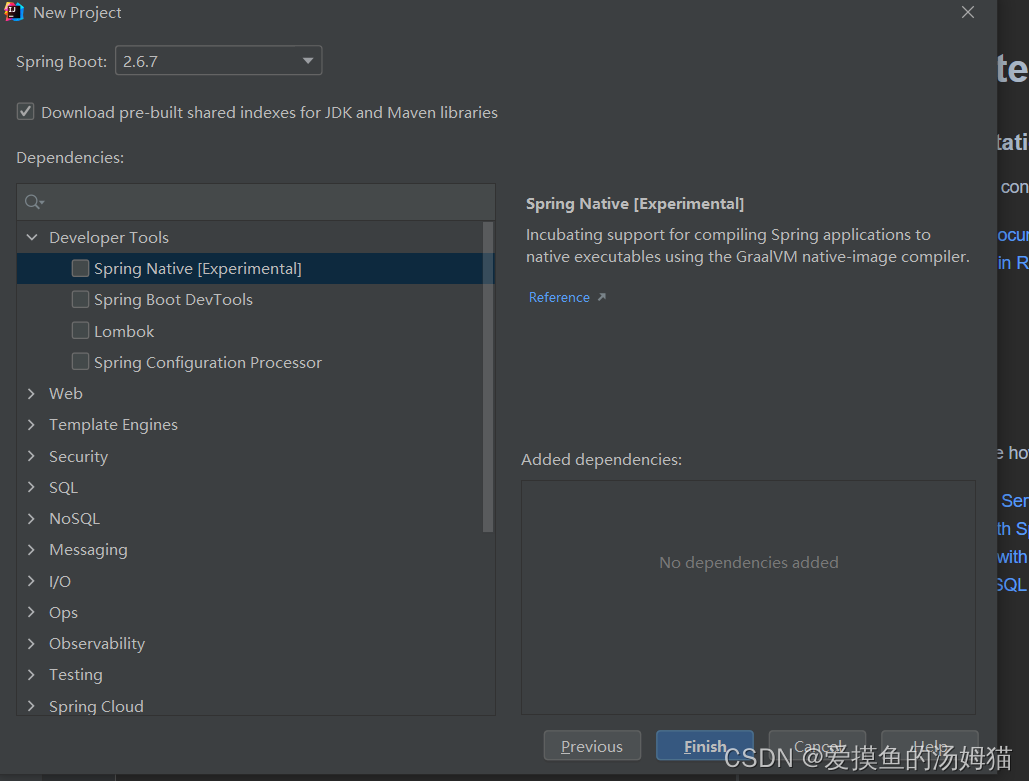Expand the Spring Cloud category
Screen dimensions: 1029x781
point(32,706)
